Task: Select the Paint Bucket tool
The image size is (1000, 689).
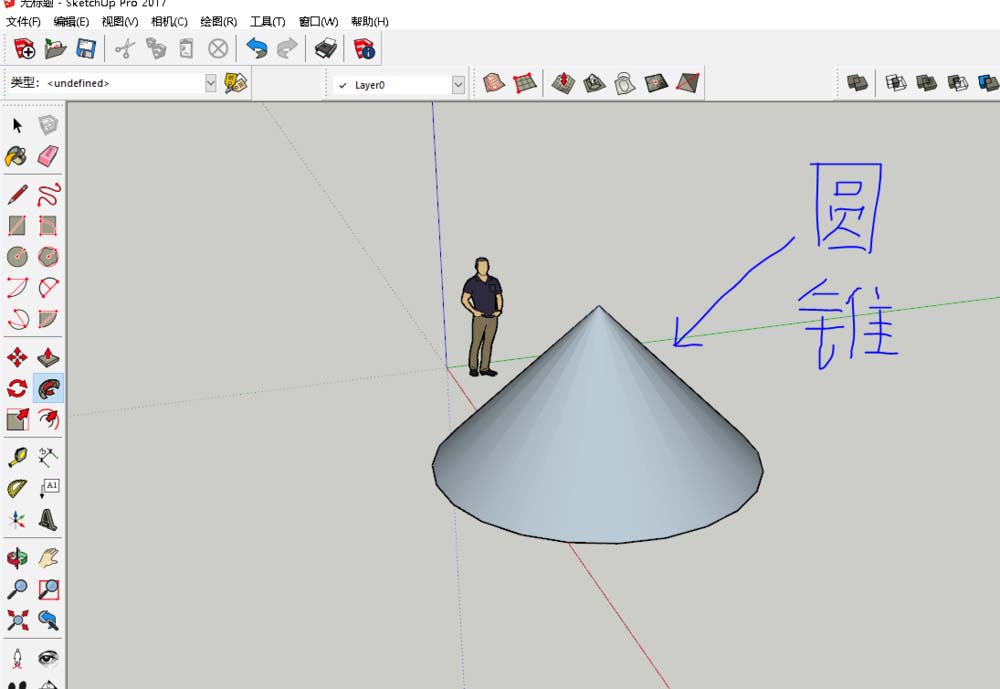Action: (x=17, y=156)
